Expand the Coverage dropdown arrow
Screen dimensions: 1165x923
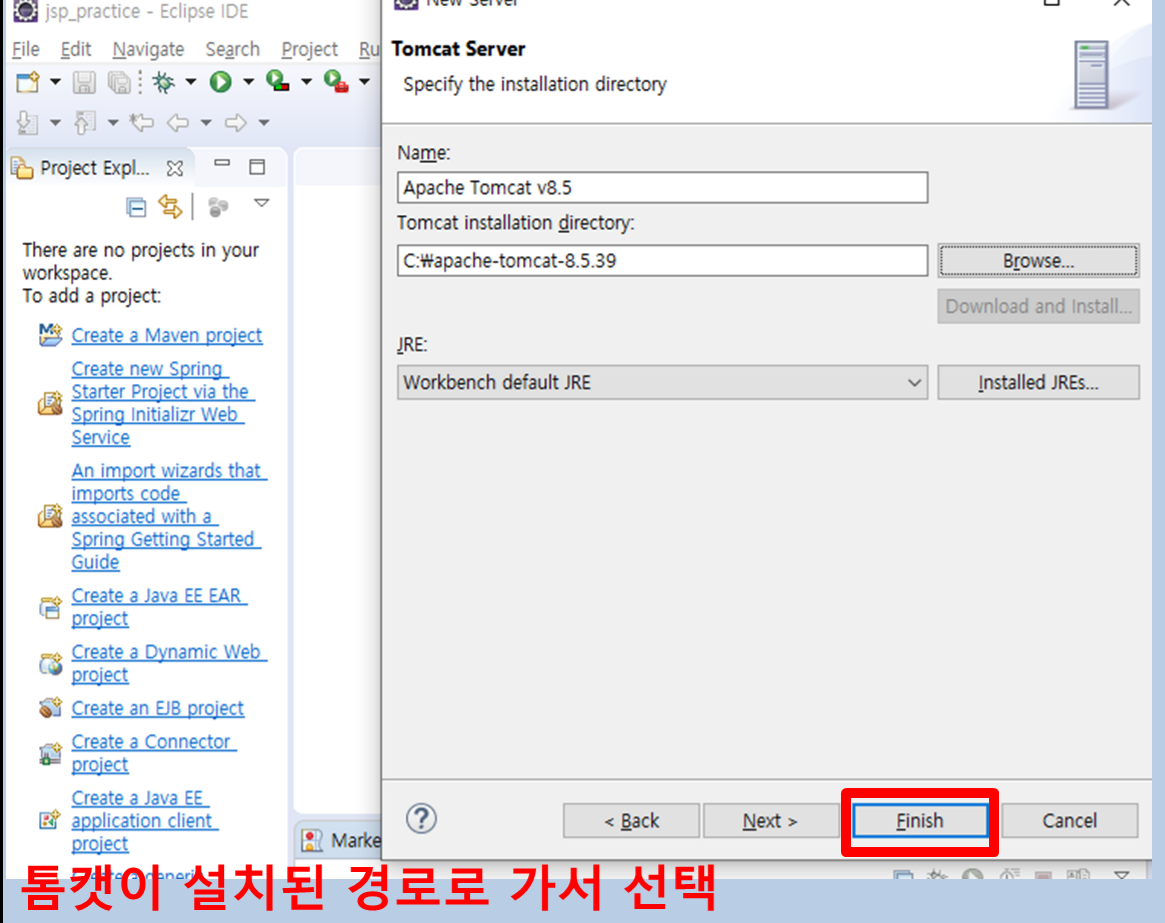click(306, 82)
